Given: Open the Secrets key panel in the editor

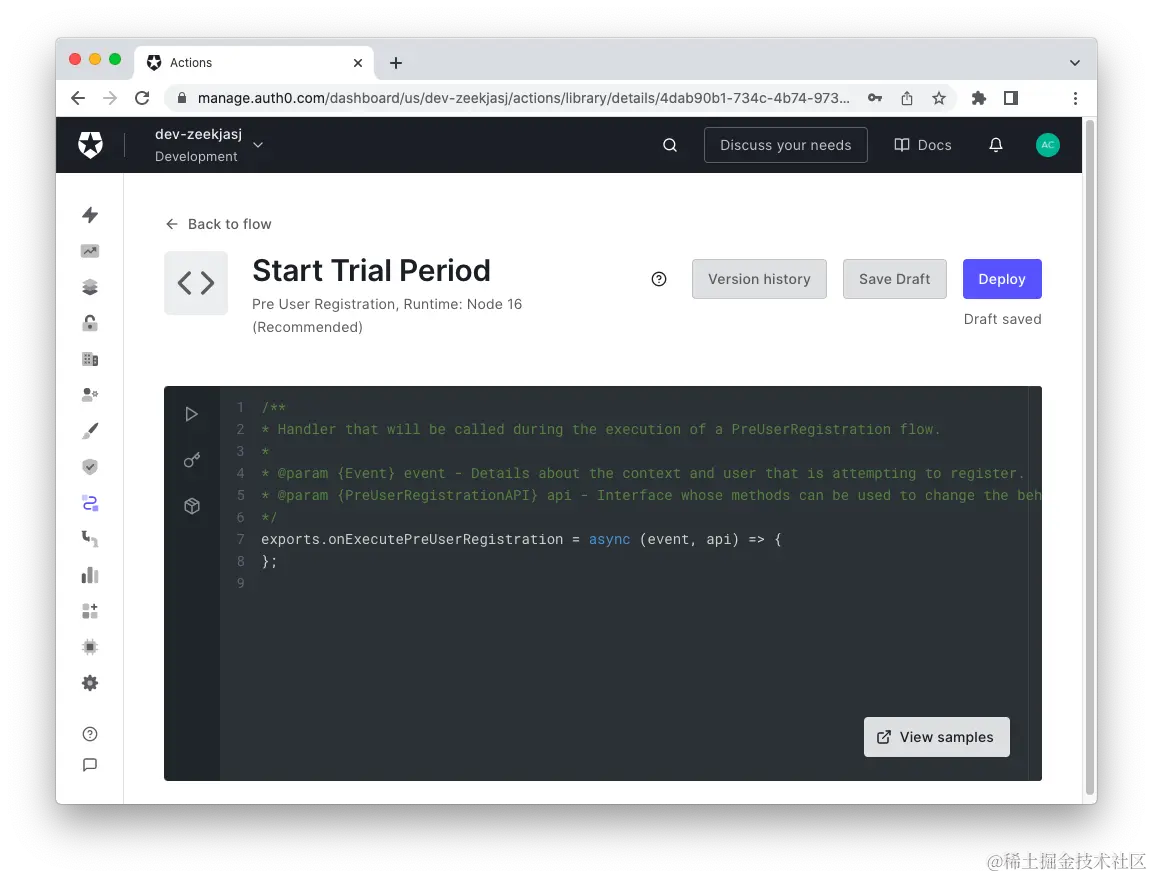Looking at the screenshot, I should tap(192, 460).
